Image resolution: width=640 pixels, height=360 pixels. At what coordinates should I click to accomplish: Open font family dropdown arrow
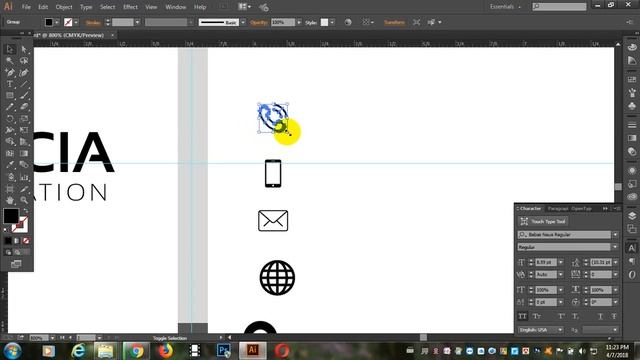tap(615, 235)
